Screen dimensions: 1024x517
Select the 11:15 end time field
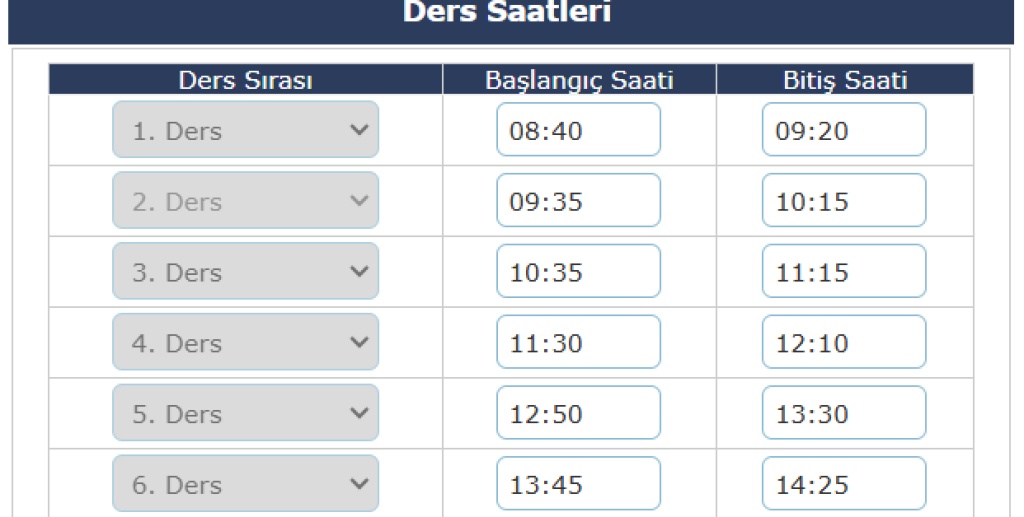(843, 272)
